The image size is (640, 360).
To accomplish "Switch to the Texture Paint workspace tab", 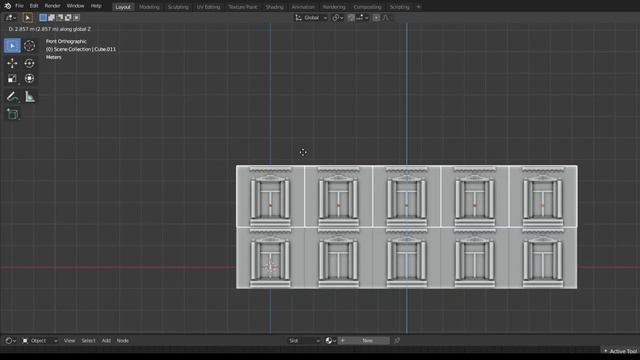I will 243,7.
